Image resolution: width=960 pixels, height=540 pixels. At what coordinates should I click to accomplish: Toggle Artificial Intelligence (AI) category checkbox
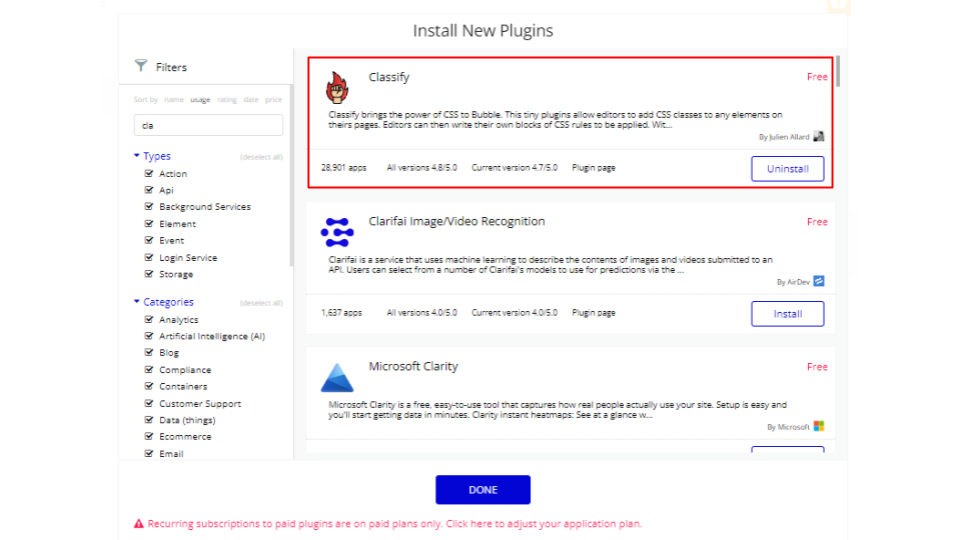coord(149,336)
